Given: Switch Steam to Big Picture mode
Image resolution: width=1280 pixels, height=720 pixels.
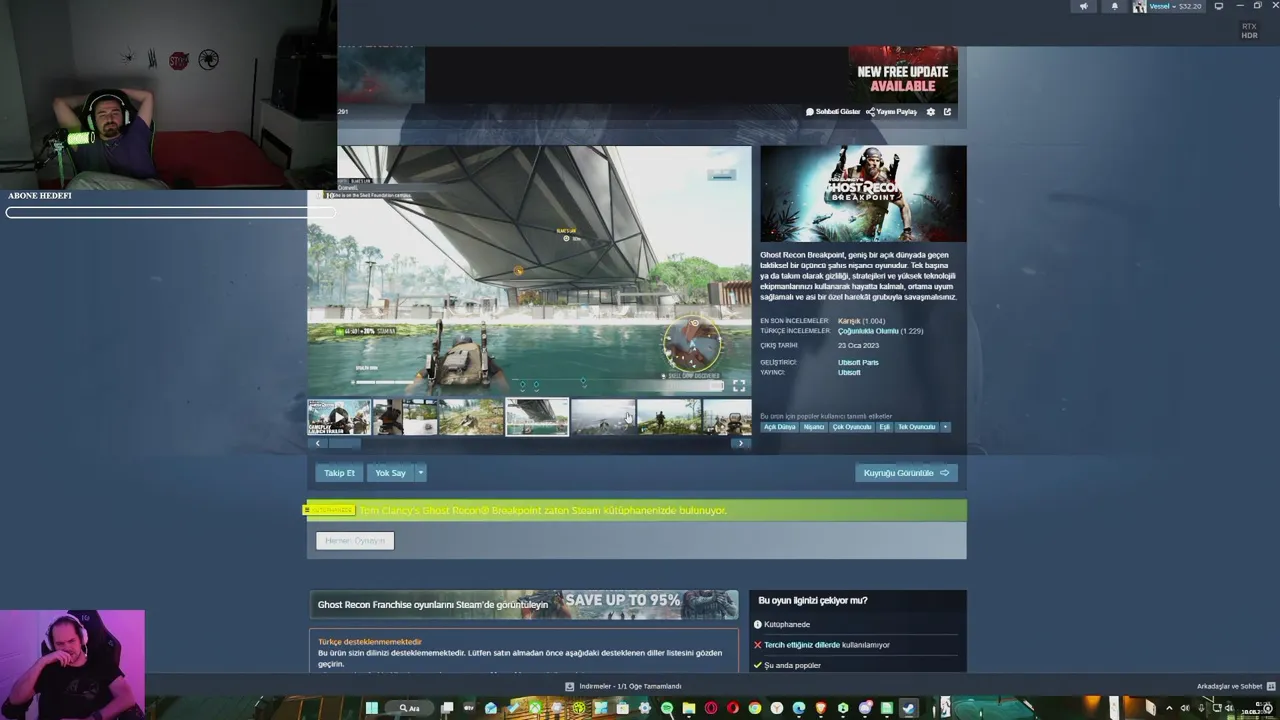Looking at the screenshot, I should [x=1218, y=6].
